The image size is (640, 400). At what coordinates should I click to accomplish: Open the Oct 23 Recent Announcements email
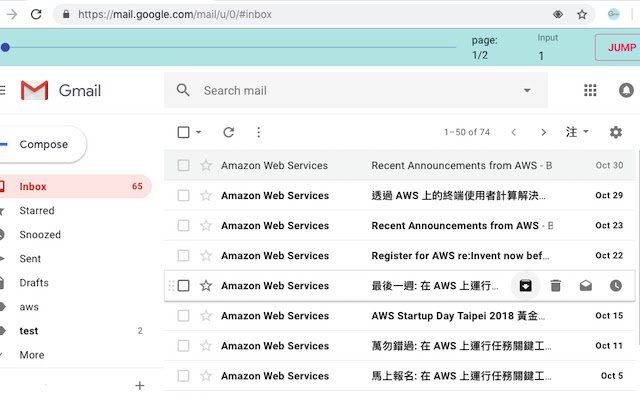400,225
